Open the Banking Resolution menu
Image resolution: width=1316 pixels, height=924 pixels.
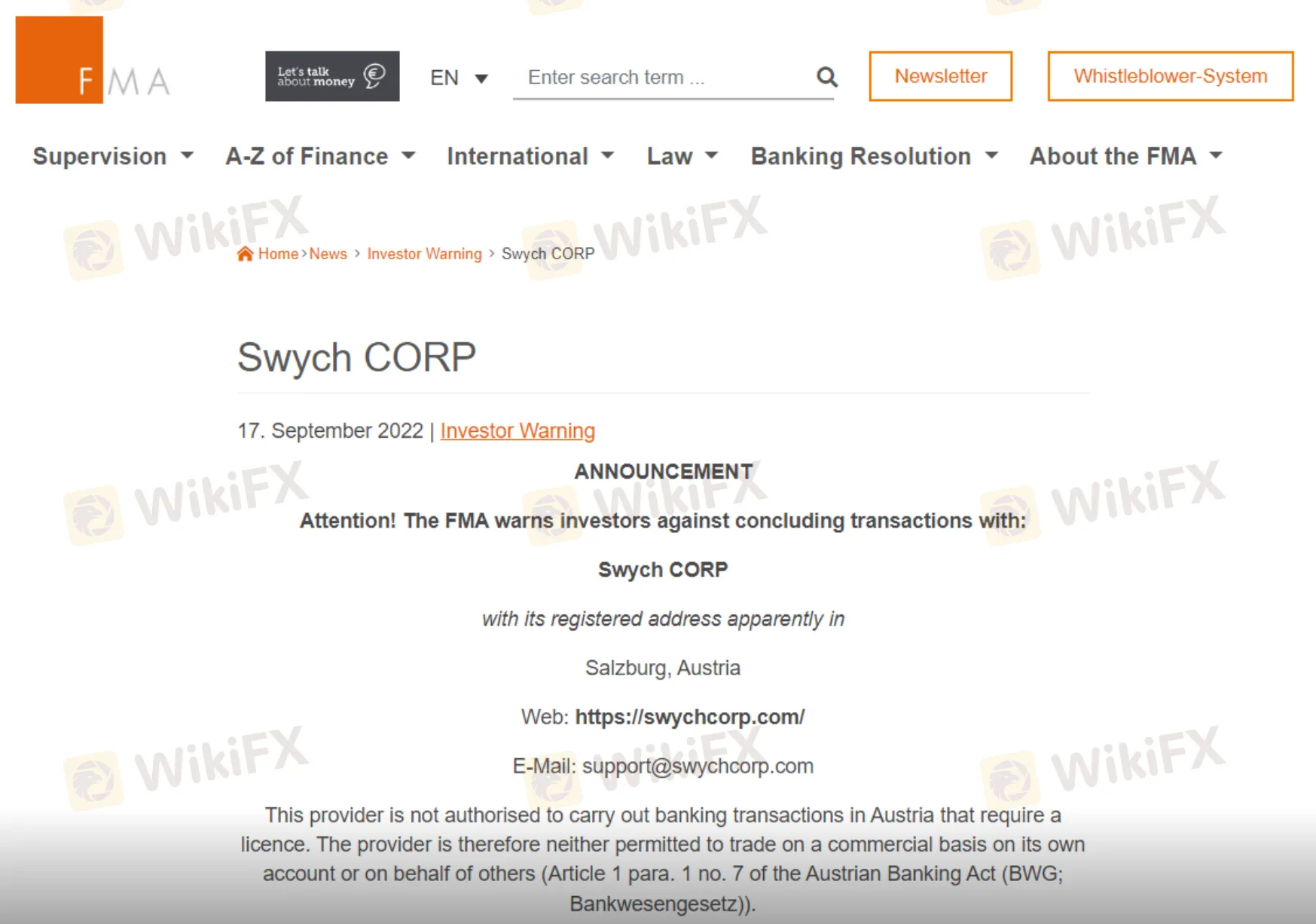(861, 156)
